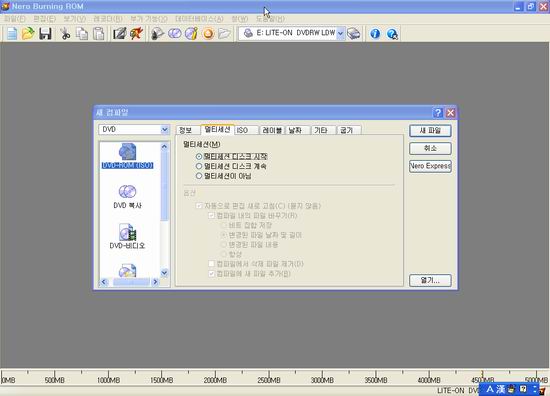550x396 pixels.
Task: Open the 레코더(R) menu
Action: (x=108, y=19)
